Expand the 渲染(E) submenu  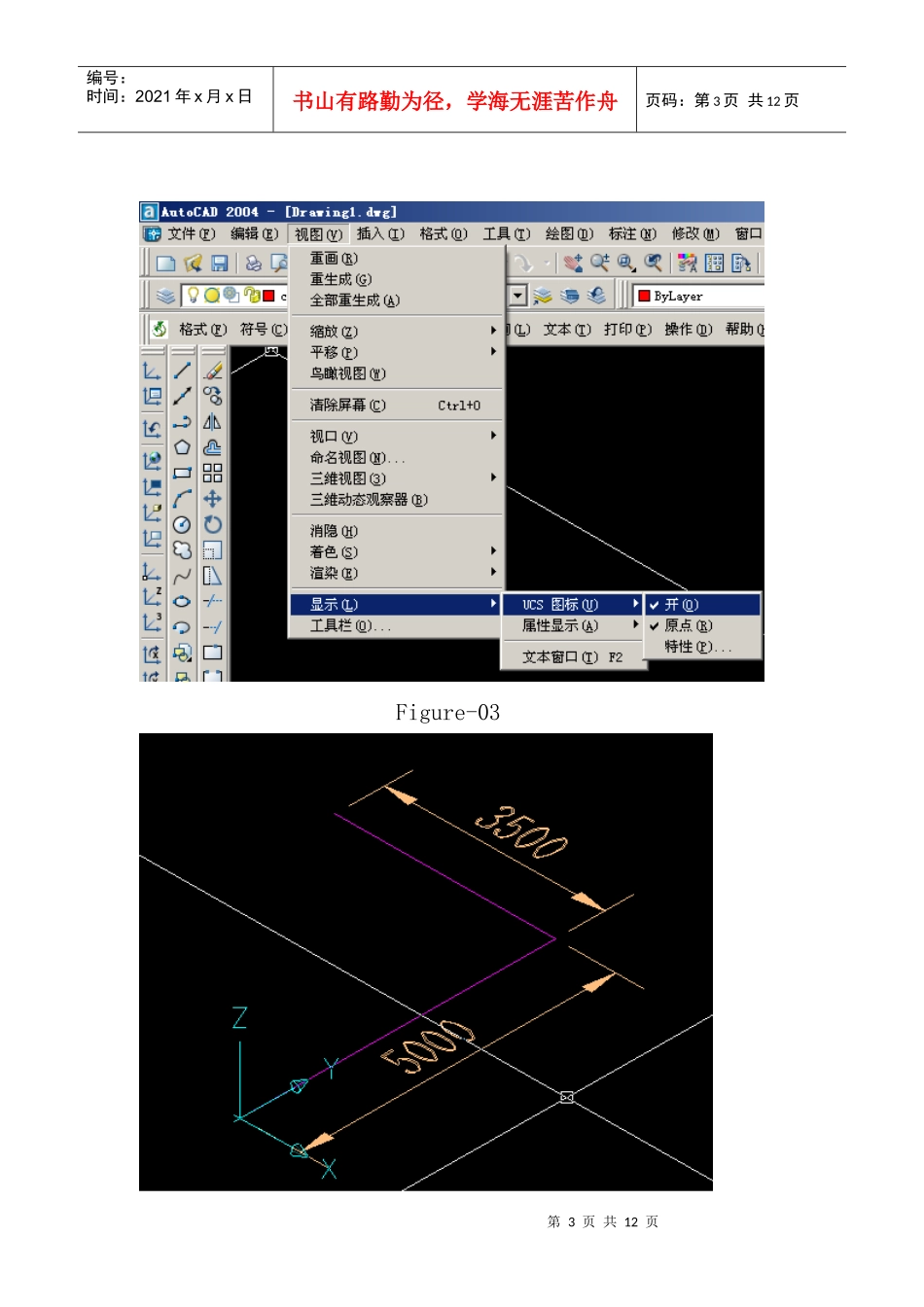point(396,573)
